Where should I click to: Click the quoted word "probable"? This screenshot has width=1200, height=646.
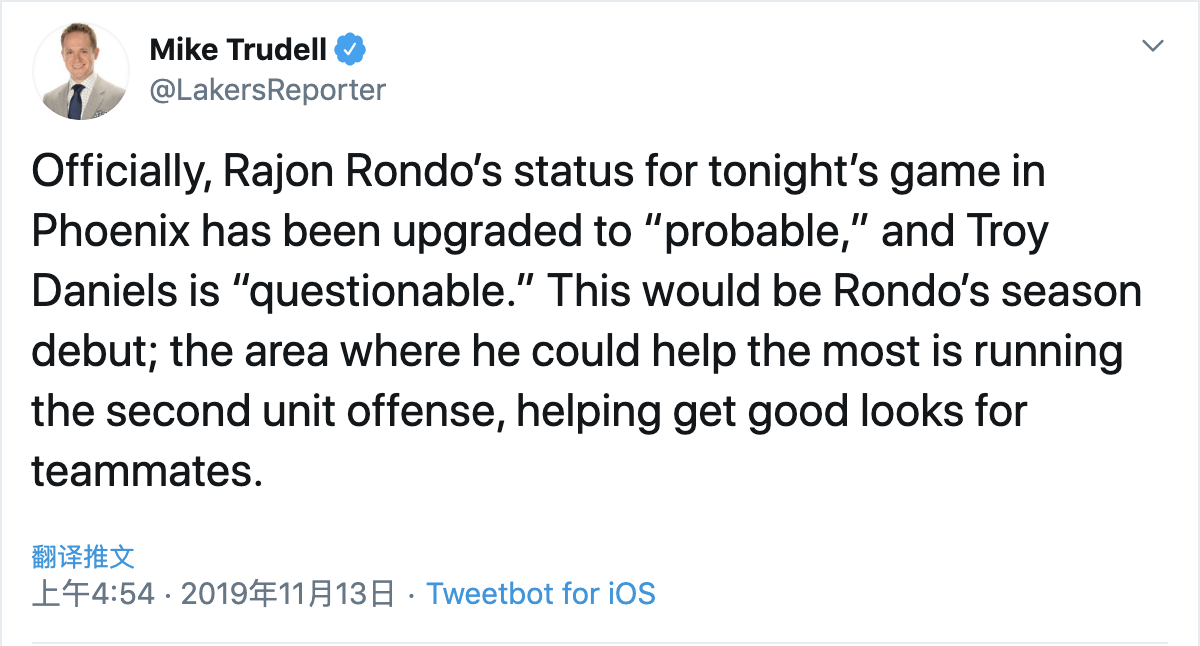point(758,234)
